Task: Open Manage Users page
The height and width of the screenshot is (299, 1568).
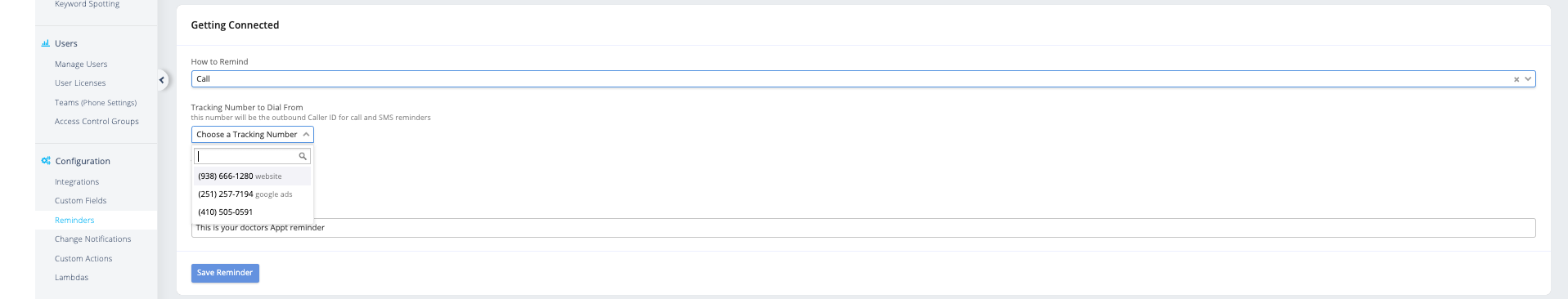Action: (x=81, y=65)
